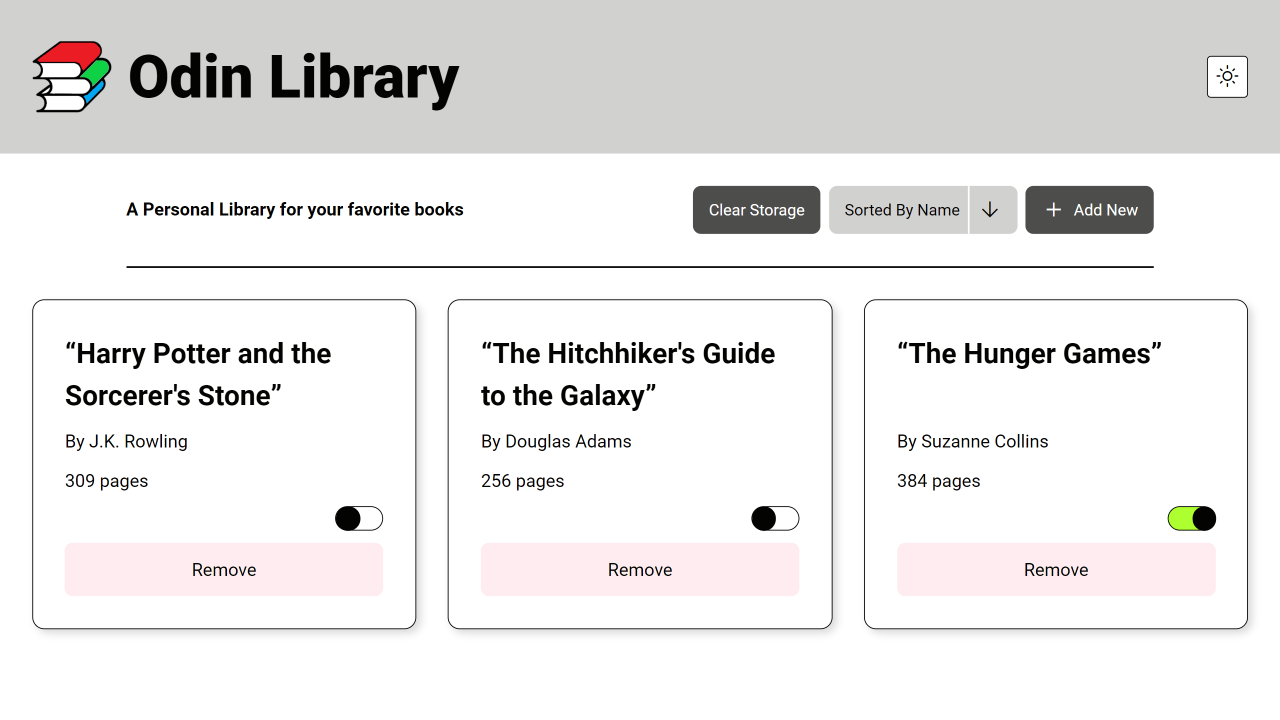The width and height of the screenshot is (1280, 720).
Task: Click the Personal Library tagline text
Action: [x=295, y=210]
